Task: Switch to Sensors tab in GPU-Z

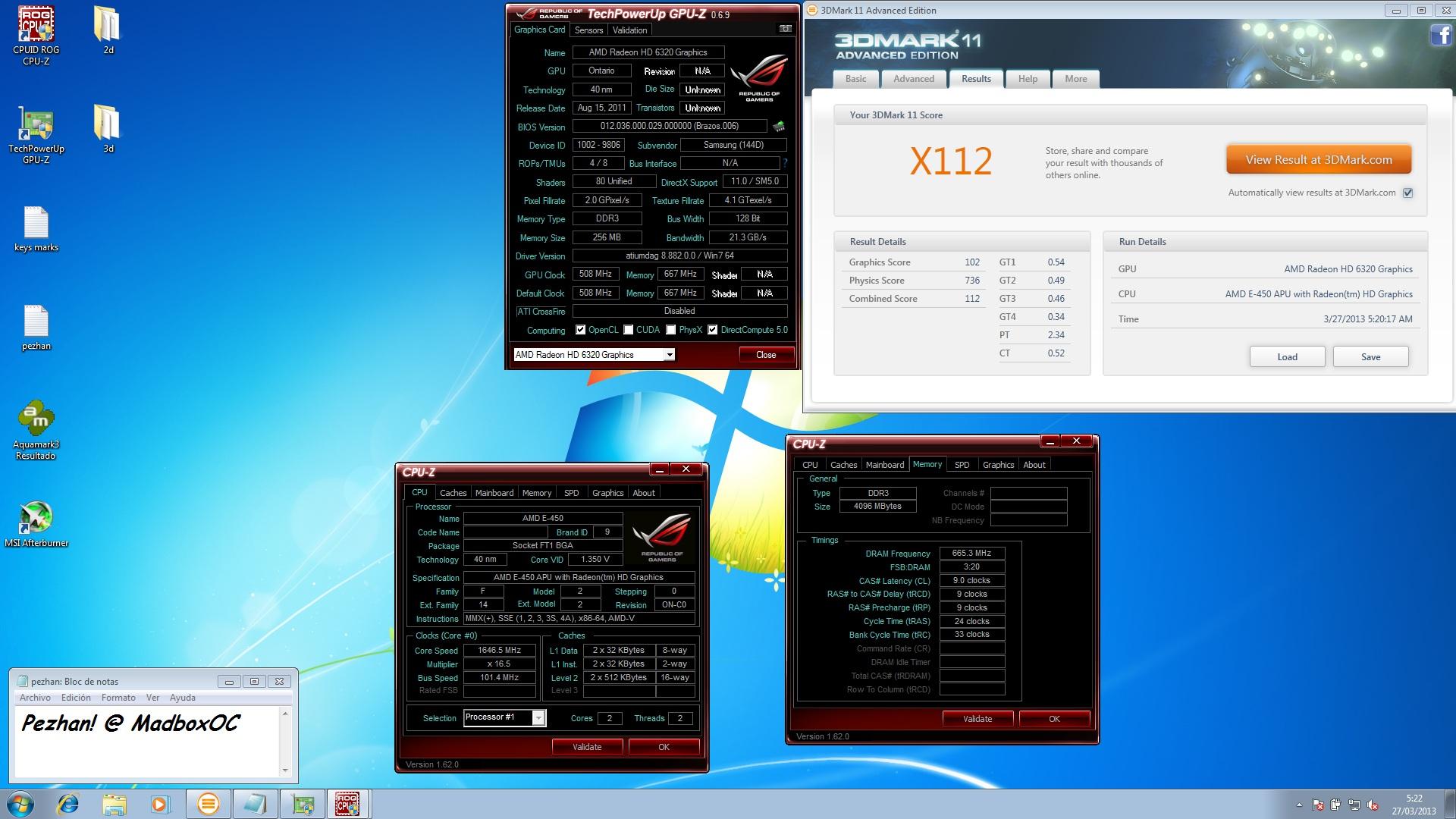Action: click(x=588, y=30)
